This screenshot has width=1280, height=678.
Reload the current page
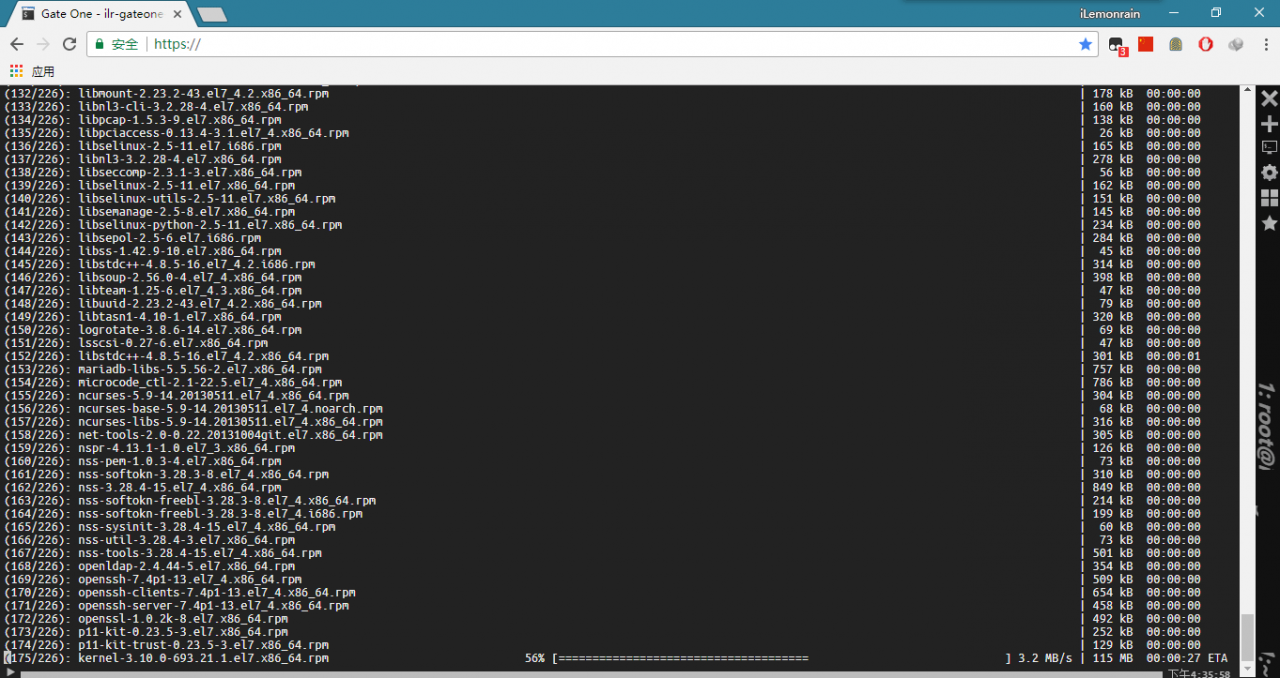(69, 44)
